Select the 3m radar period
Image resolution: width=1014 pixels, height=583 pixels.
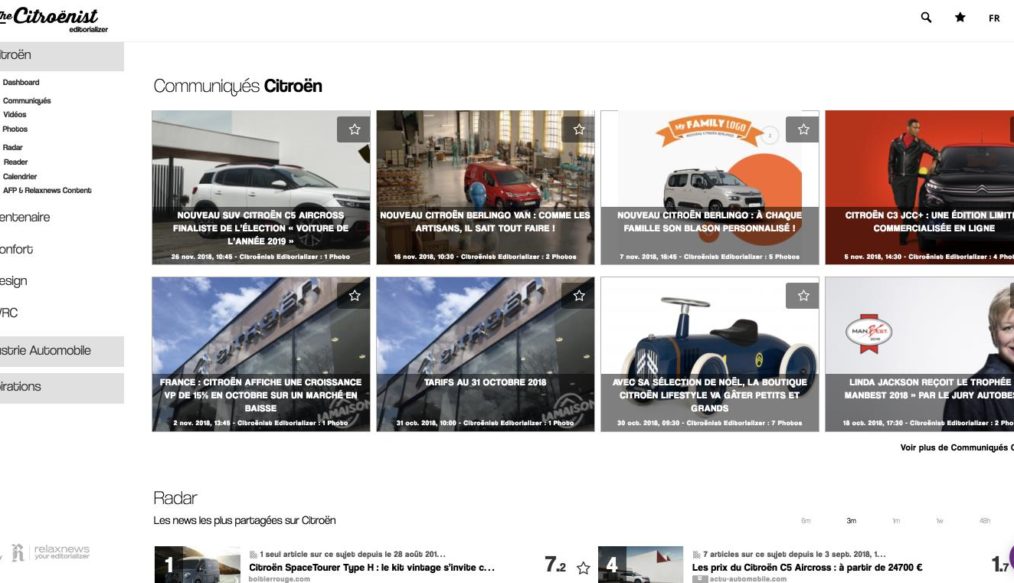(851, 520)
